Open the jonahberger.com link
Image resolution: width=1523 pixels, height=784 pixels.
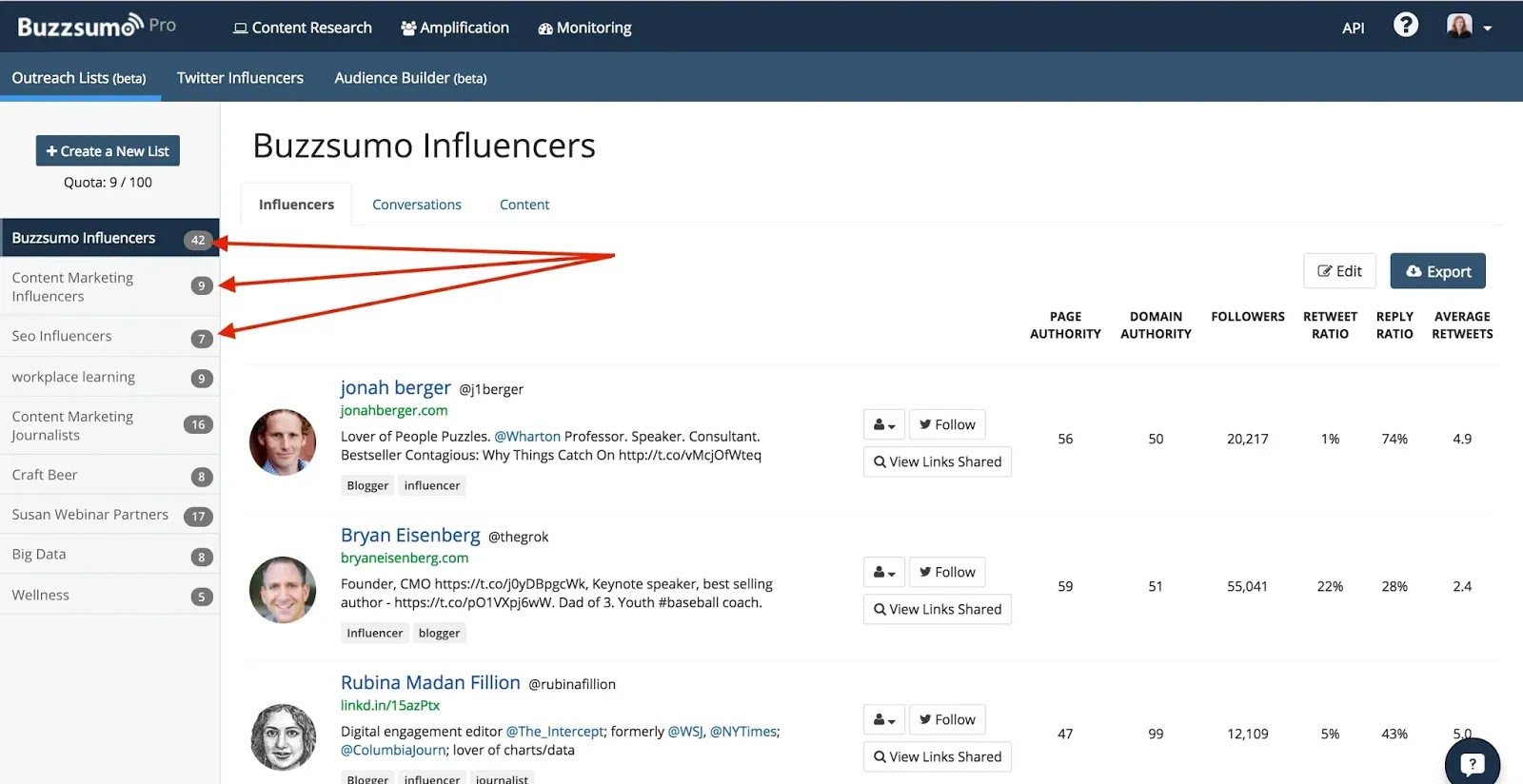394,410
